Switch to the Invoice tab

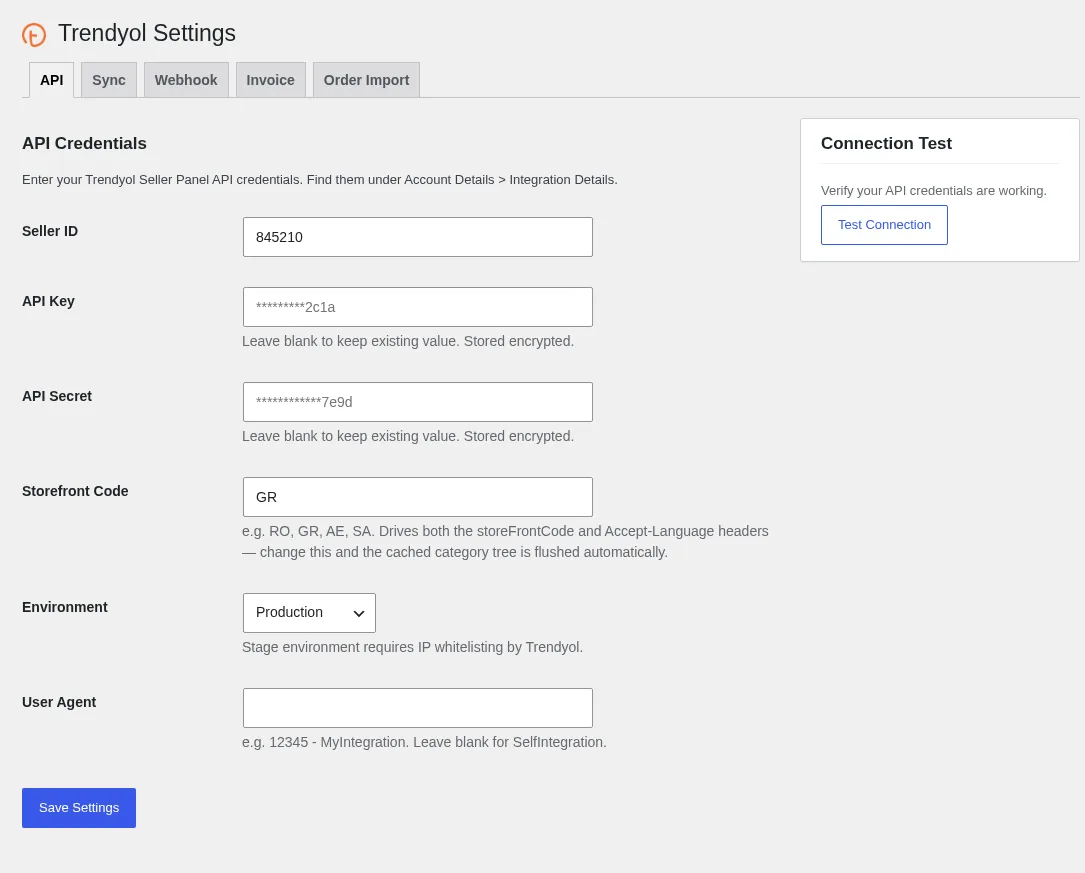click(x=271, y=80)
